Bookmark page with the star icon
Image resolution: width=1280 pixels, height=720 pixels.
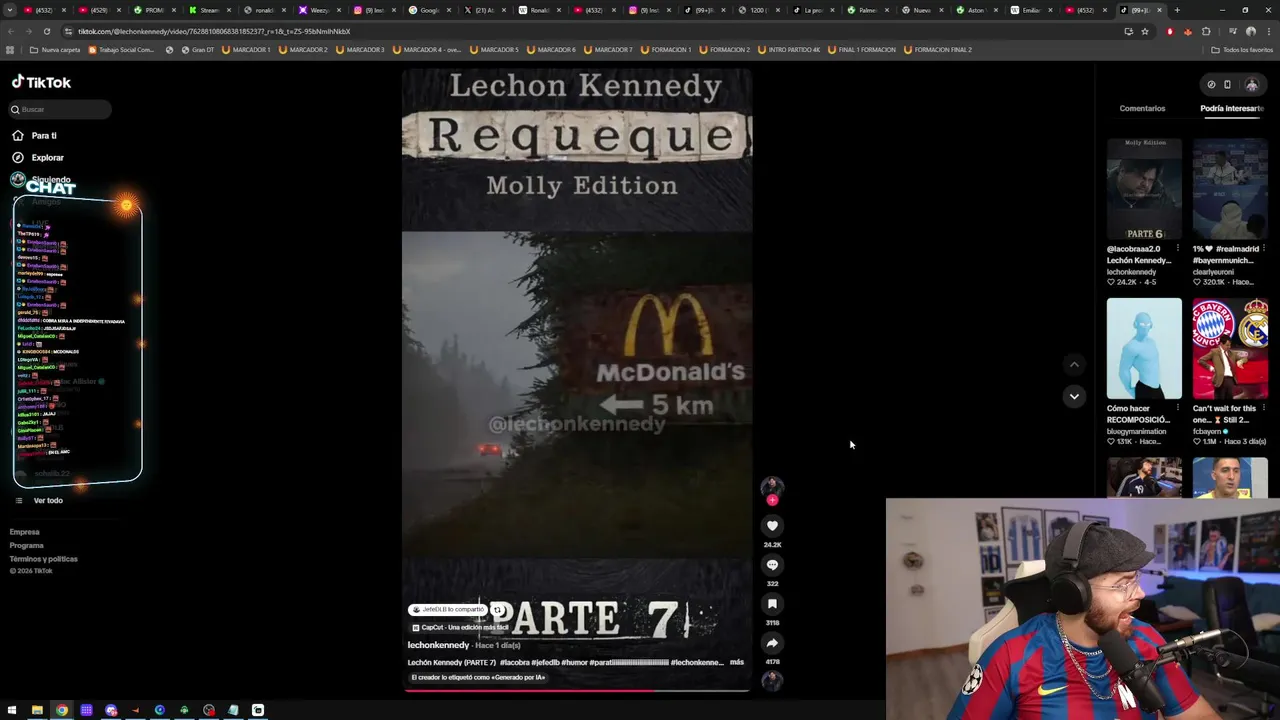(x=1145, y=31)
